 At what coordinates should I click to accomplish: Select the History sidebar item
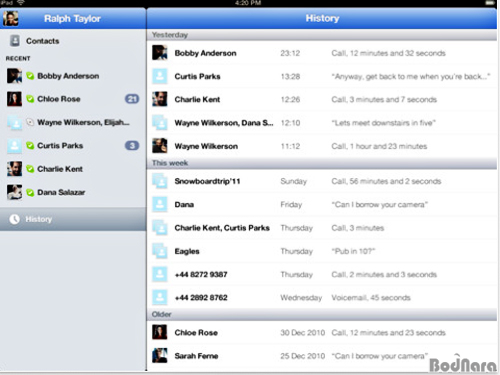pos(73,219)
